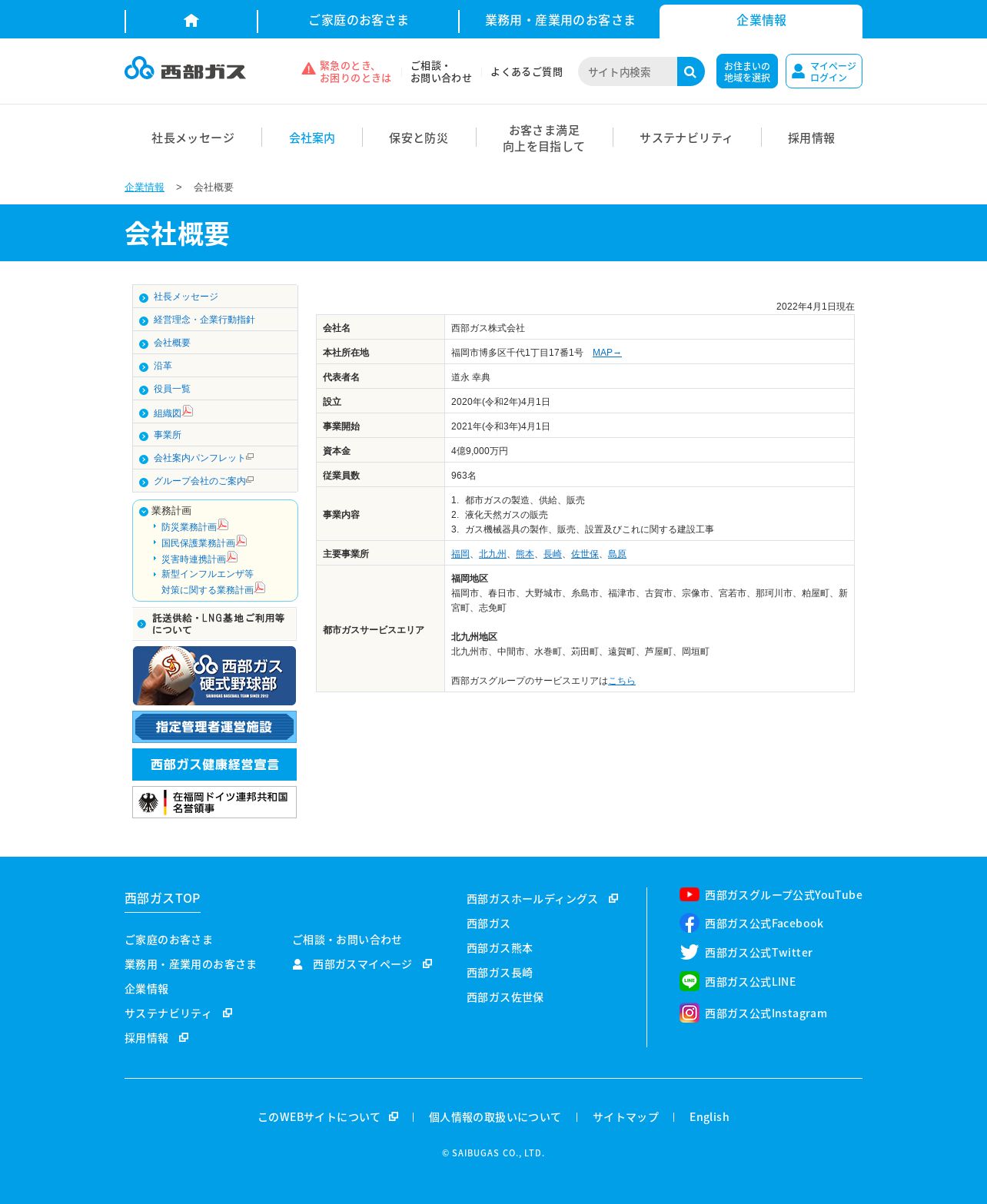Click the English footer link

[x=710, y=1116]
